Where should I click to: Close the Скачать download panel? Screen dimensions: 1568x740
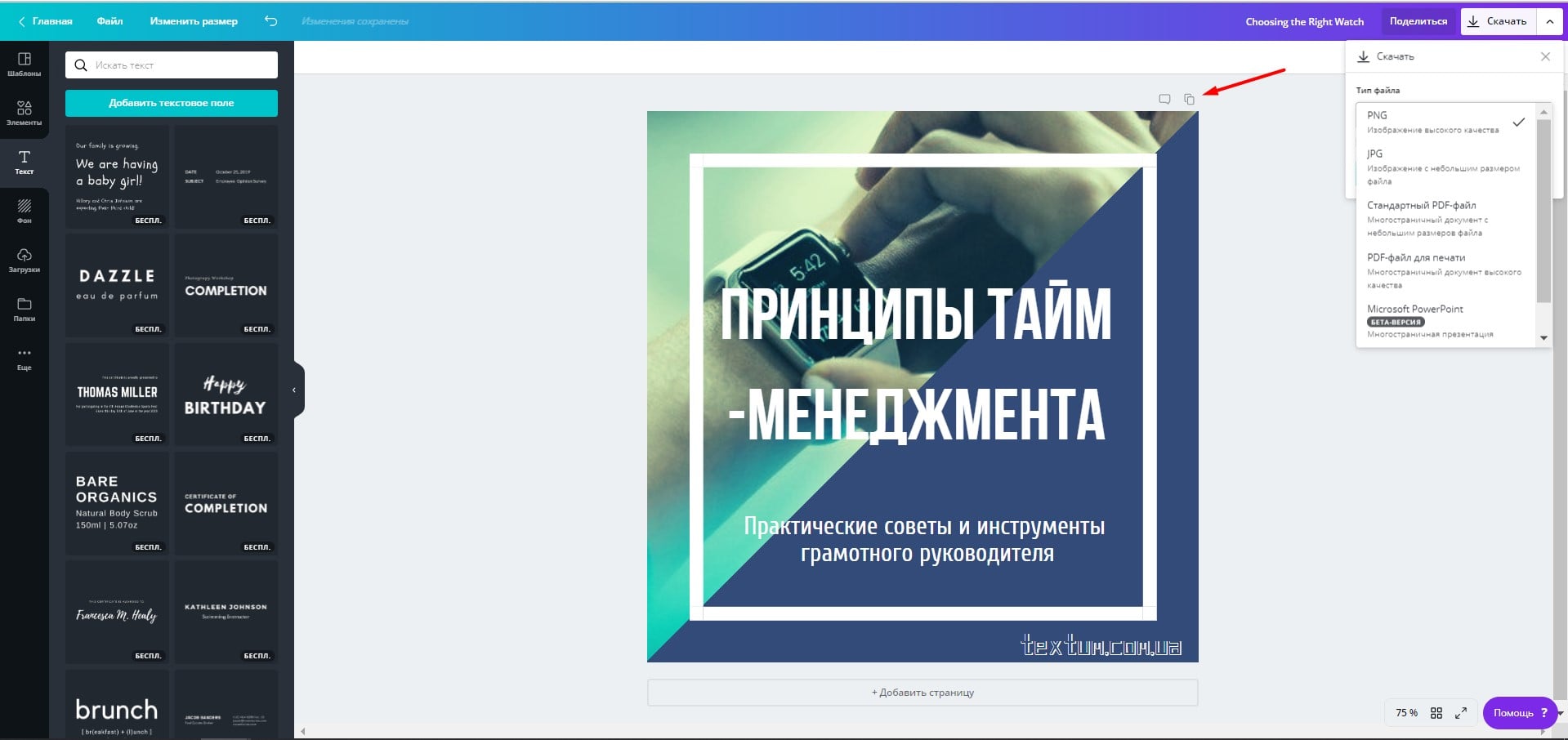point(1545,56)
